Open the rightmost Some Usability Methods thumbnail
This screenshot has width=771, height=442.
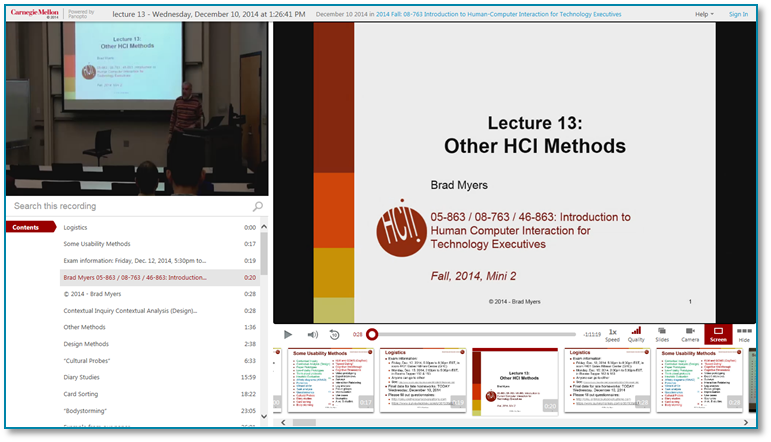tap(699, 380)
